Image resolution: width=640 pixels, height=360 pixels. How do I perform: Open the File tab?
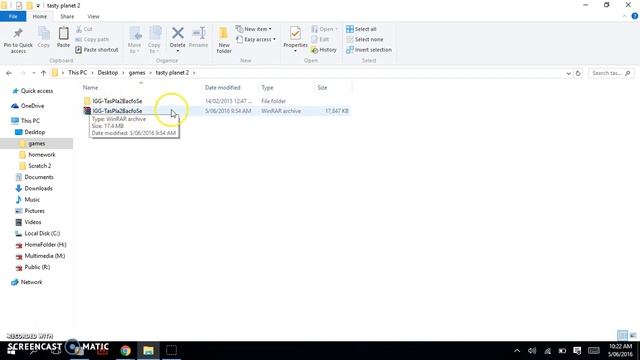pos(13,16)
